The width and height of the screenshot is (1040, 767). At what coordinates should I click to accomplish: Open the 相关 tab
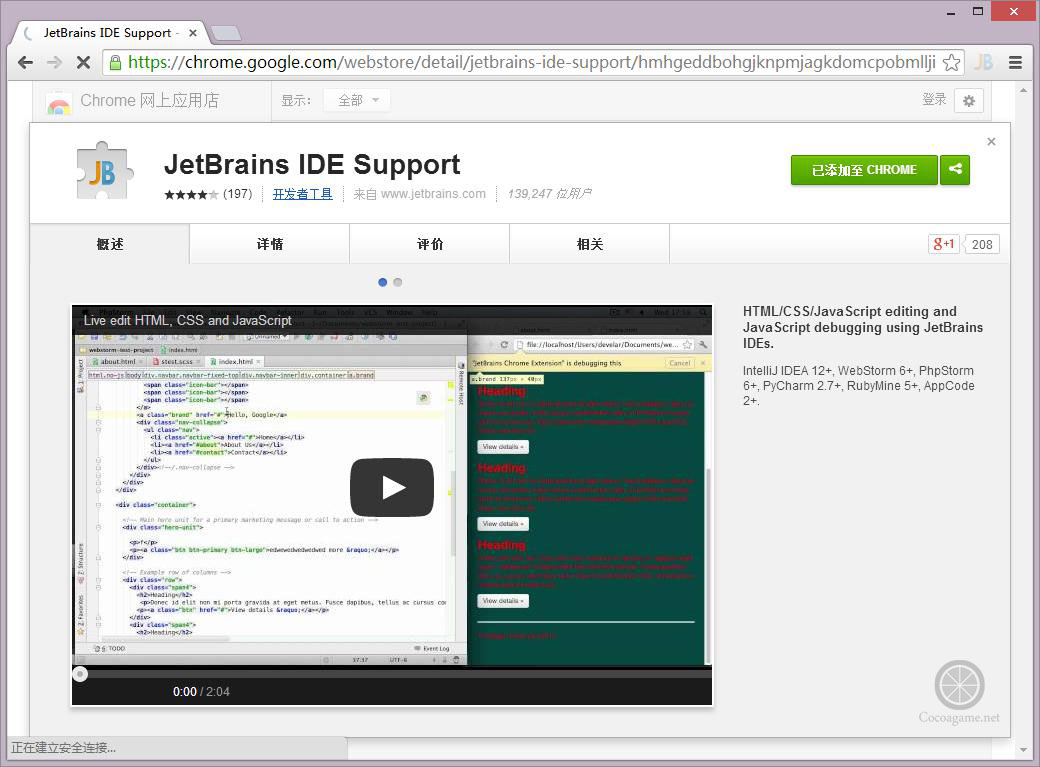(589, 244)
